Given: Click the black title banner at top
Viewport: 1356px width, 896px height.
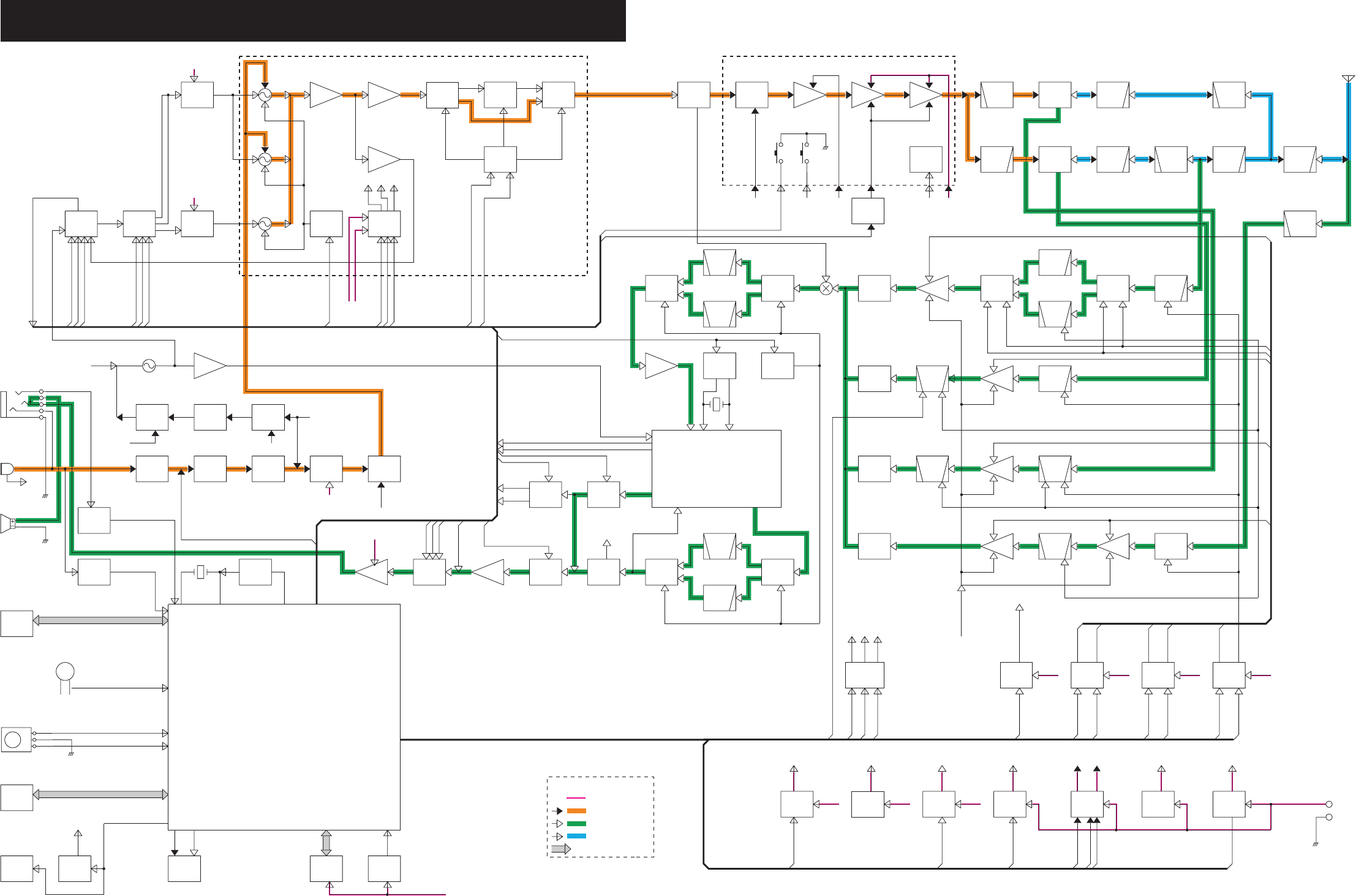Looking at the screenshot, I should click(x=313, y=21).
